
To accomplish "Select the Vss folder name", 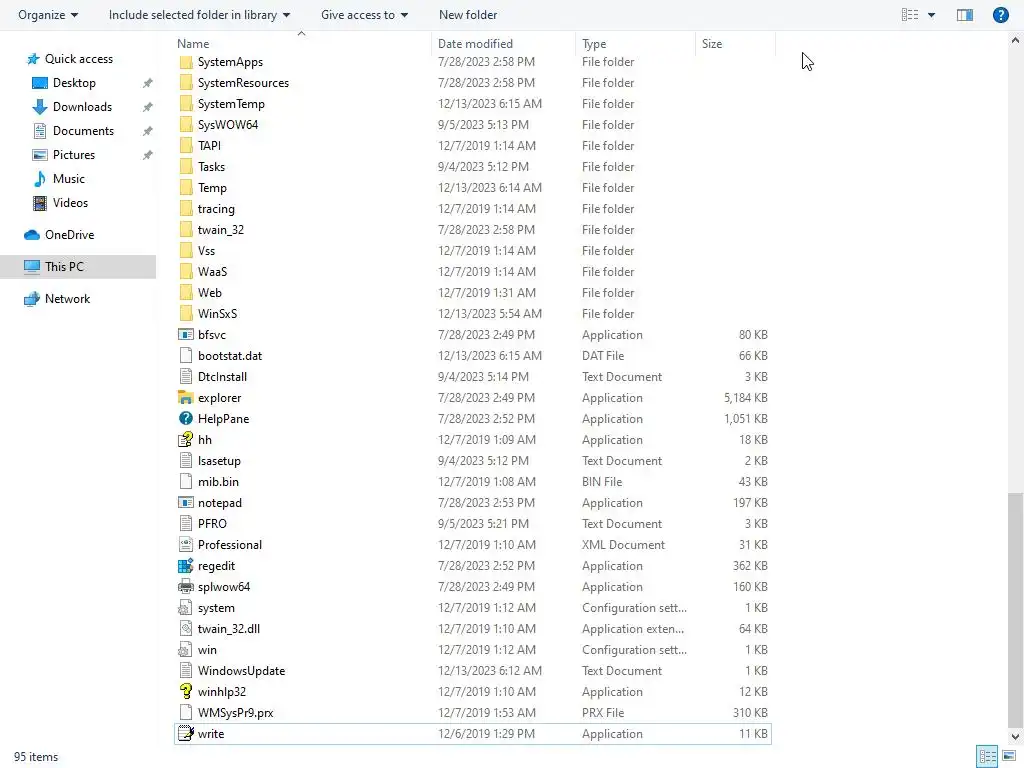I will (206, 251).
